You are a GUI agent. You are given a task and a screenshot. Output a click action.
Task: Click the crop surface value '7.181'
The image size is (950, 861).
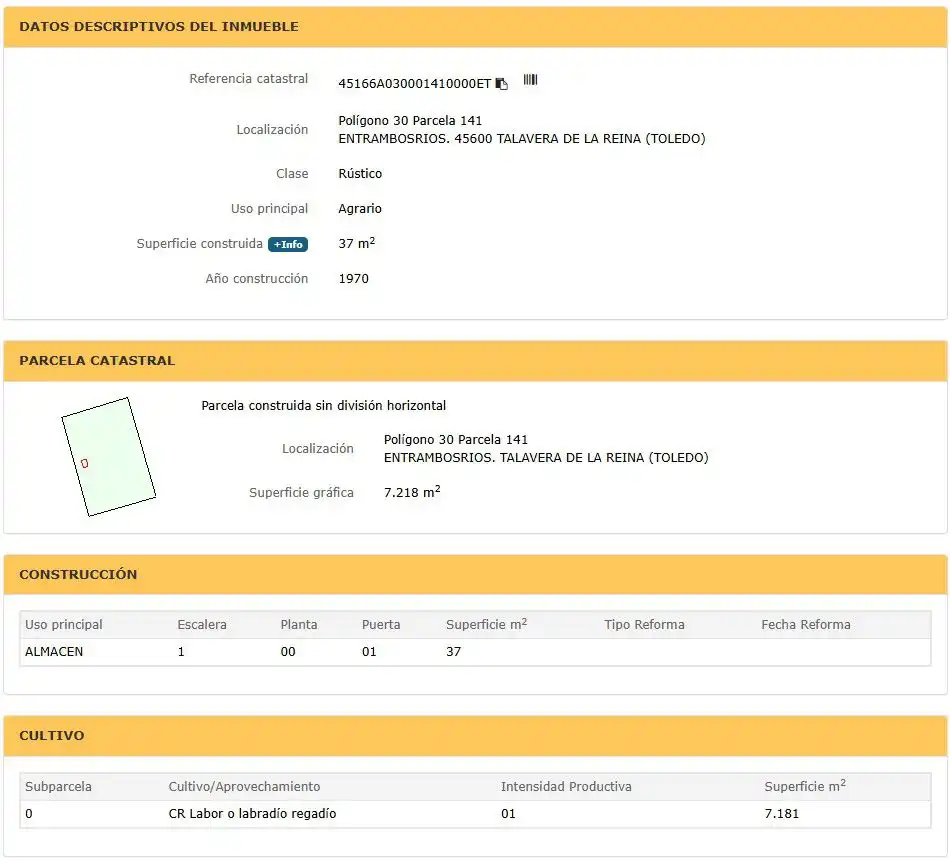point(782,813)
